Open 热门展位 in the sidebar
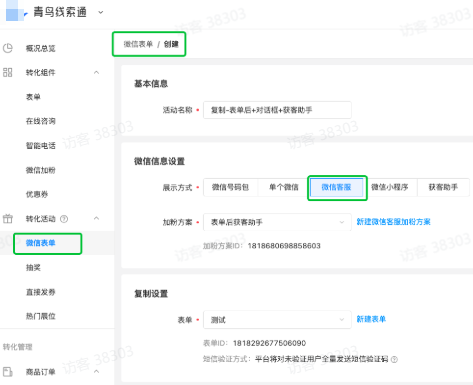The image size is (473, 385). pyautogui.click(x=41, y=316)
